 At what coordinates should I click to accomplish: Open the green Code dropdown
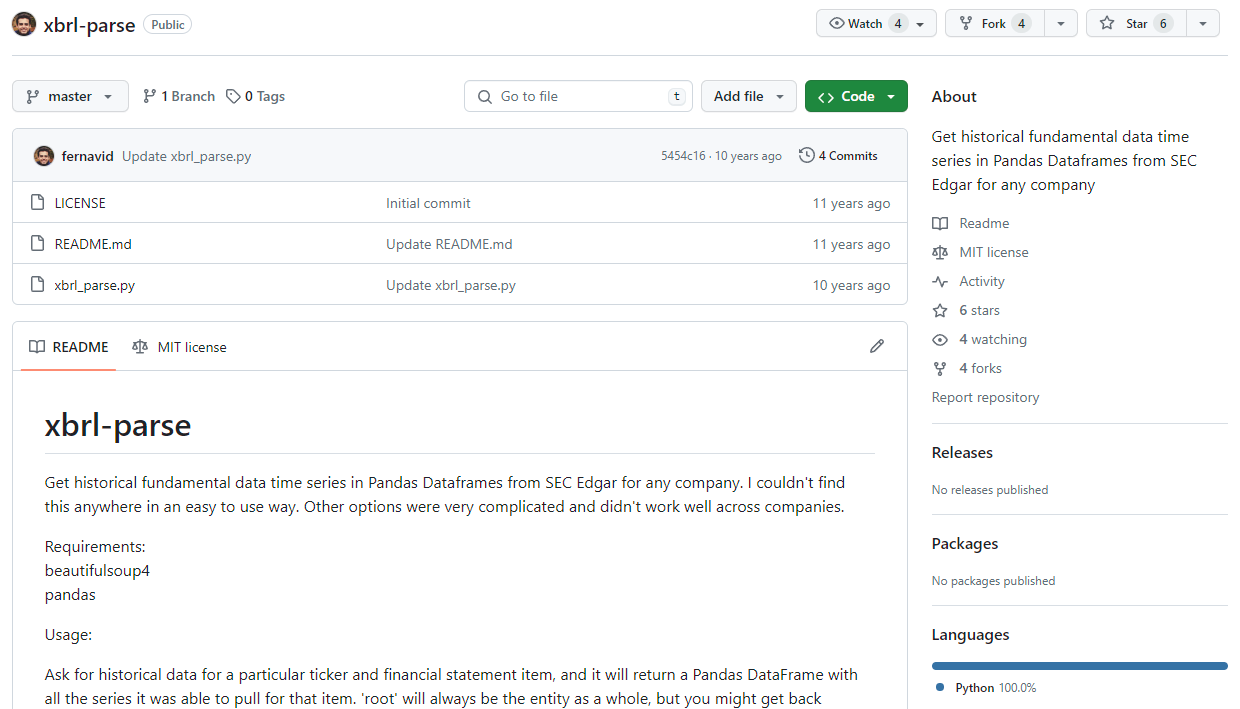pyautogui.click(x=856, y=96)
